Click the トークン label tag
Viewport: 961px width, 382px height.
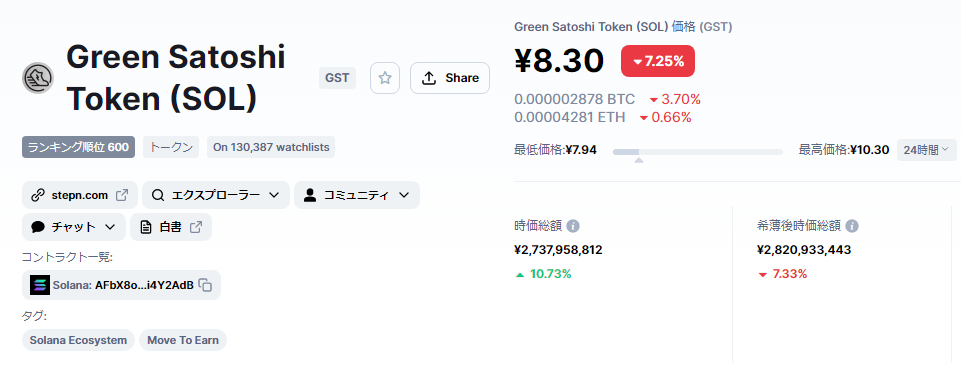click(x=171, y=147)
